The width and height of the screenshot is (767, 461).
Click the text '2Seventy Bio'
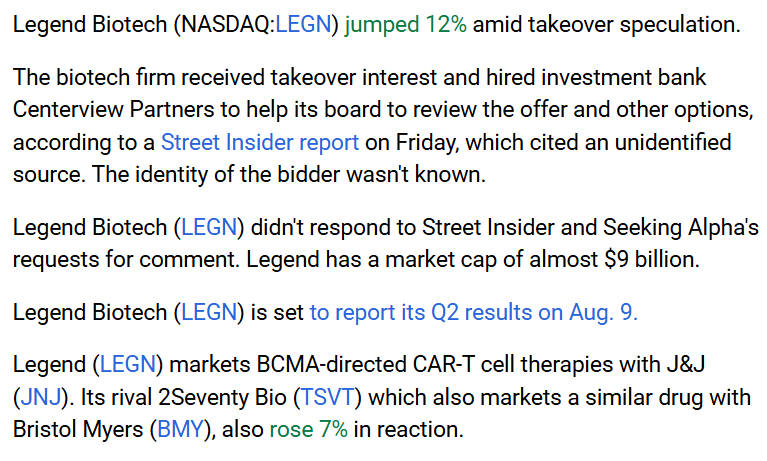pos(222,397)
